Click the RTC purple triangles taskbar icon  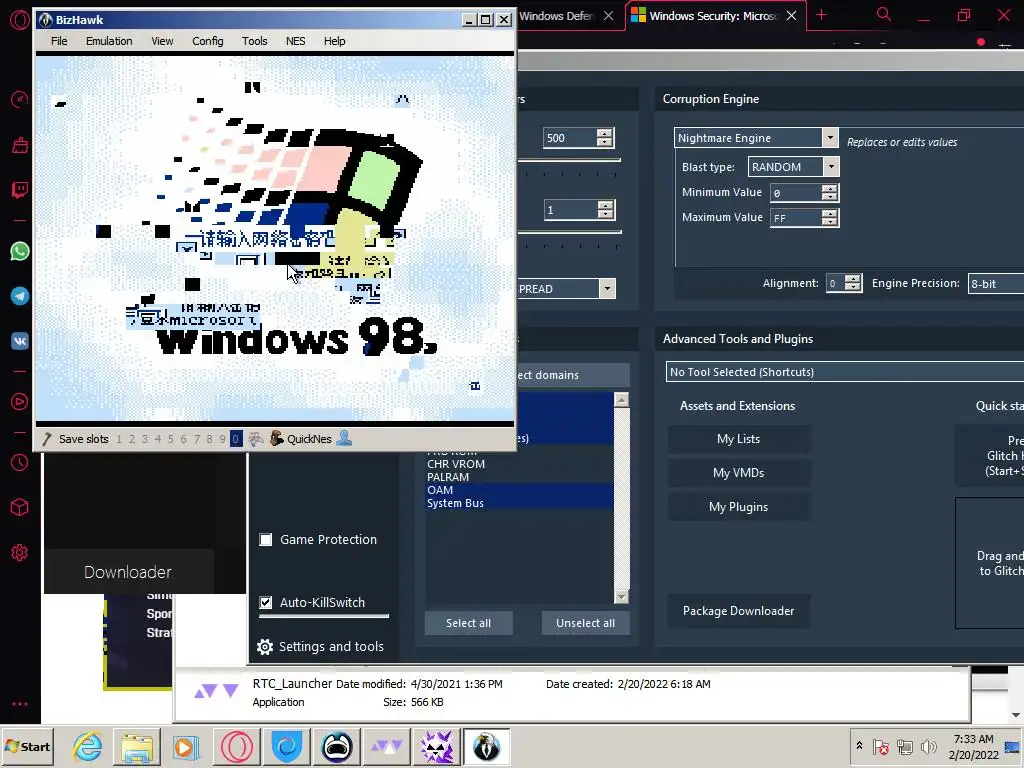pyautogui.click(x=387, y=746)
